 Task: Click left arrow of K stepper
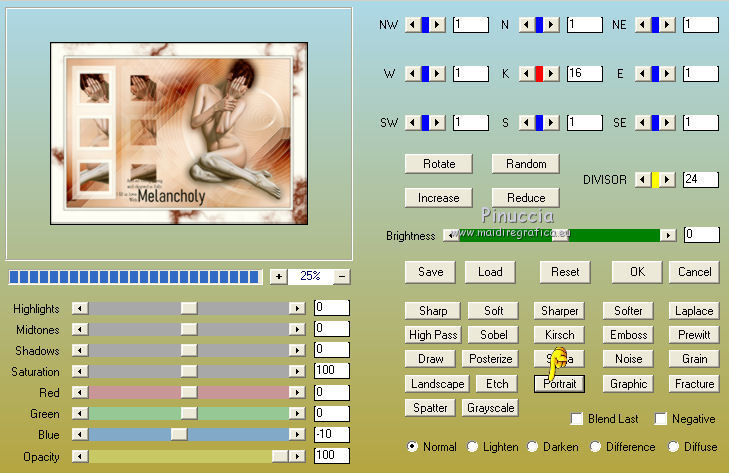(x=526, y=73)
